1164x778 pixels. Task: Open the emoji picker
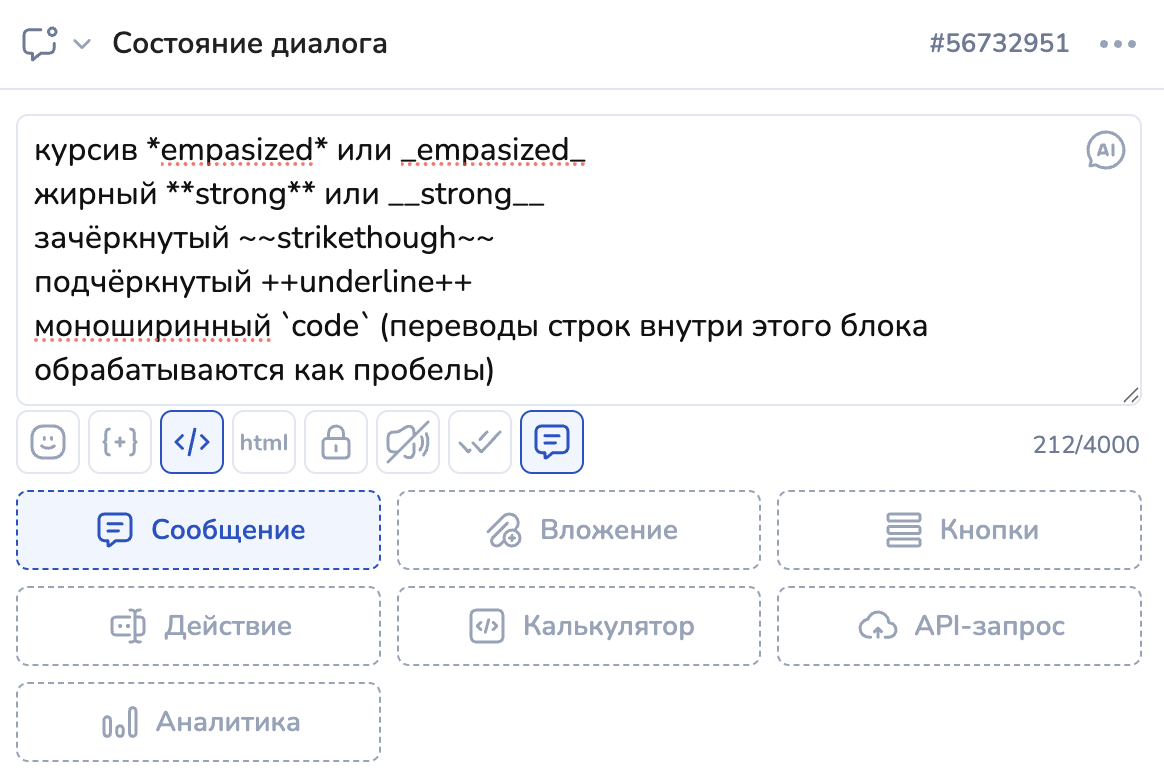click(x=48, y=442)
